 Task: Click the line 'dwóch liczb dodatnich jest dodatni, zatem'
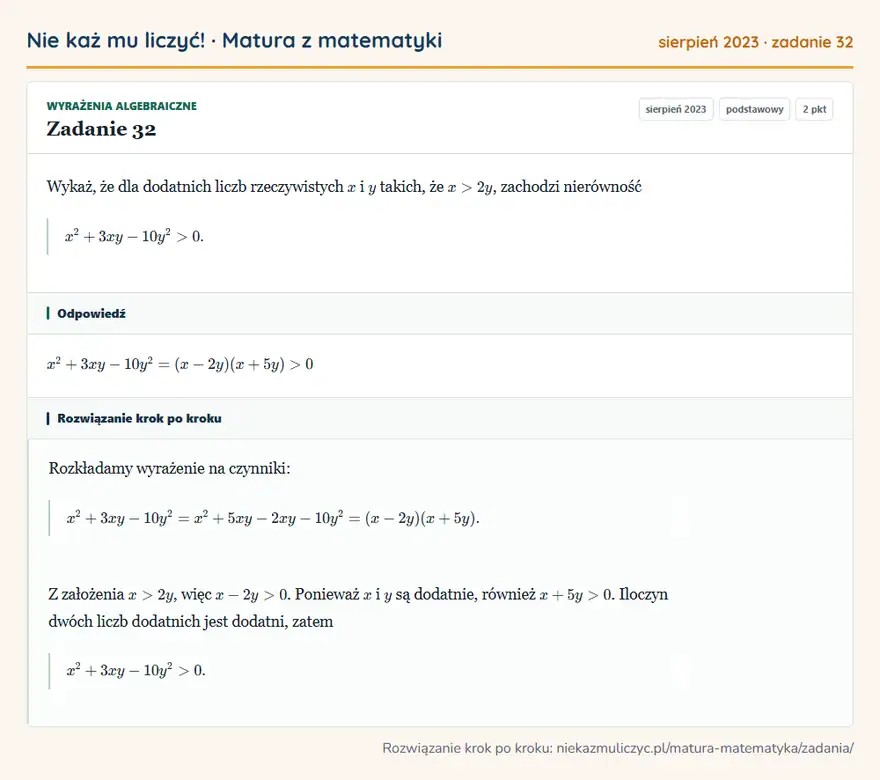click(x=191, y=622)
